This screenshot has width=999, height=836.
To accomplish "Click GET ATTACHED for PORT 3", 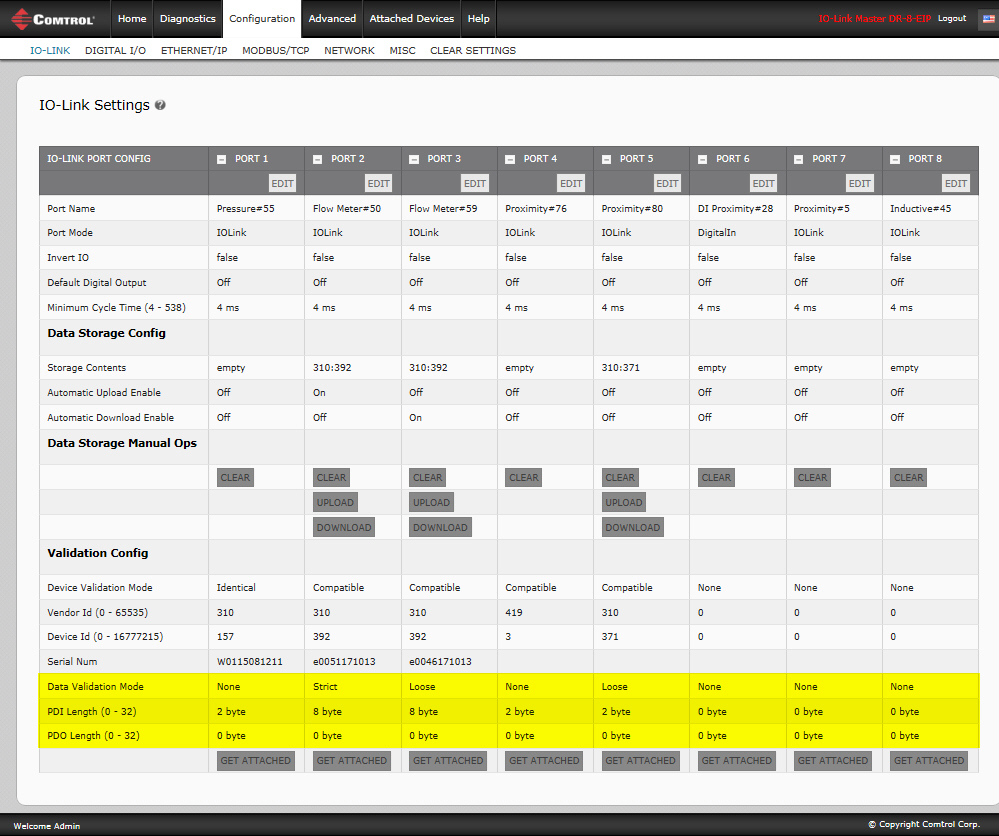I will (448, 761).
